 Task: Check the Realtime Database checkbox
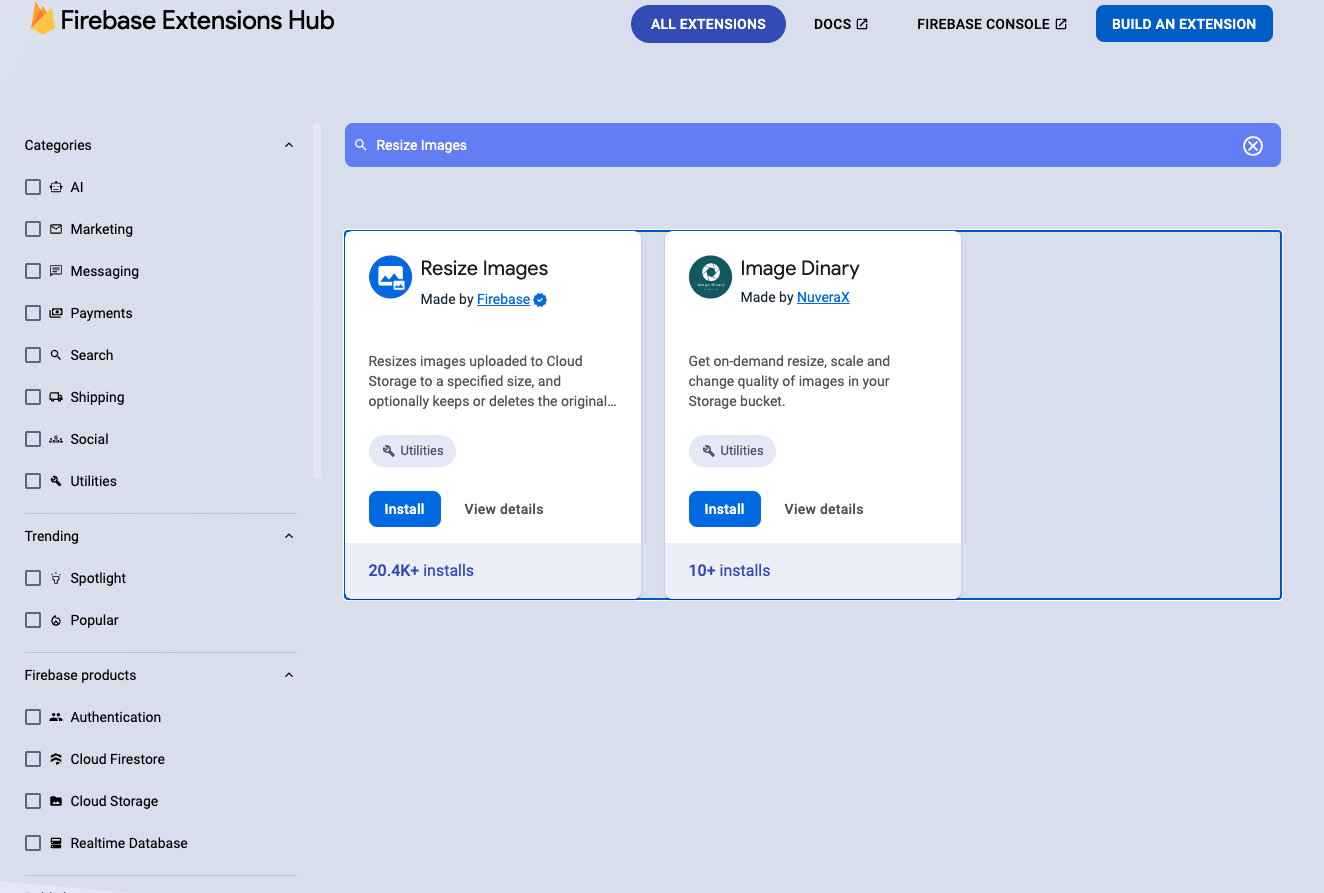33,843
